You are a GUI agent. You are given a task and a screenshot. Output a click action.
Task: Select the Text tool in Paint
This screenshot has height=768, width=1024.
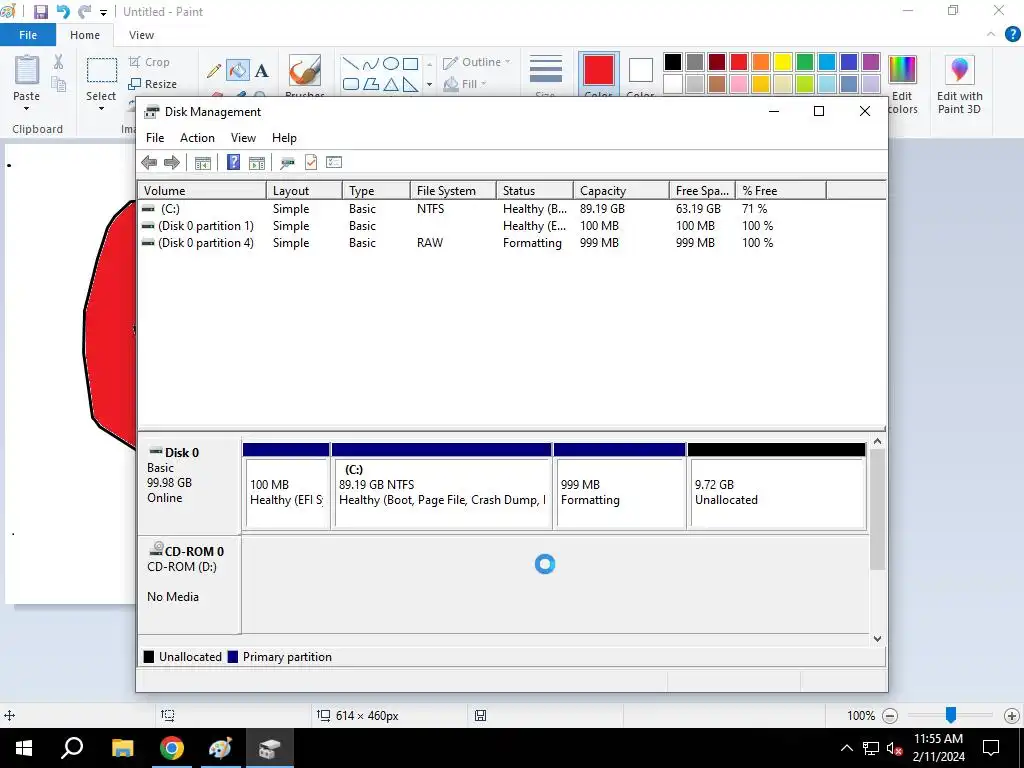pos(261,71)
